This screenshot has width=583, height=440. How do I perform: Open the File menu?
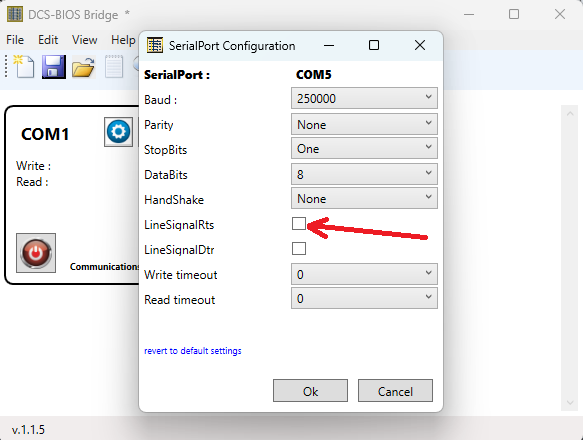[x=15, y=39]
